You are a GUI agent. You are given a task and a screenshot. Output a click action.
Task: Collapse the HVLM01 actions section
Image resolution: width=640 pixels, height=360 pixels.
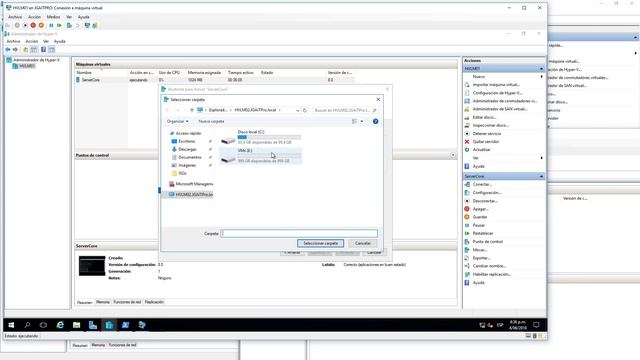(x=541, y=69)
